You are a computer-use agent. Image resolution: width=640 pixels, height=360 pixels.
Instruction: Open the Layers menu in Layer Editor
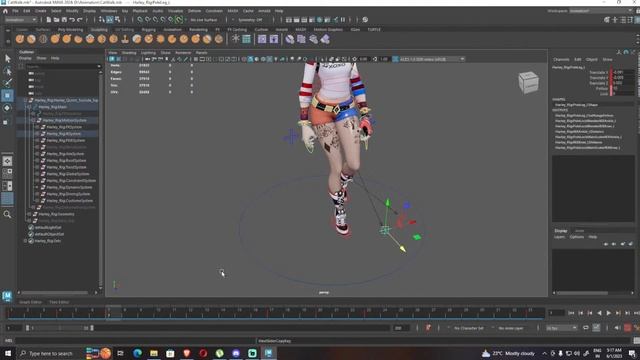[x=559, y=237]
